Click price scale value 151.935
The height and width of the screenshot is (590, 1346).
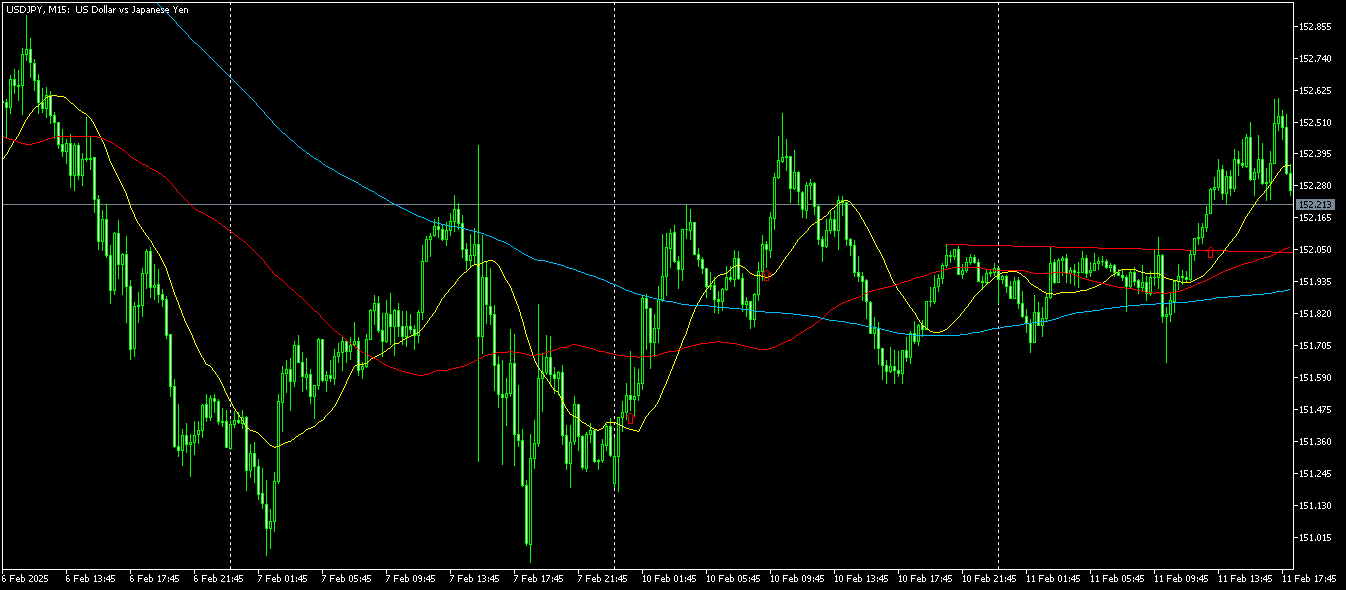[x=1313, y=282]
